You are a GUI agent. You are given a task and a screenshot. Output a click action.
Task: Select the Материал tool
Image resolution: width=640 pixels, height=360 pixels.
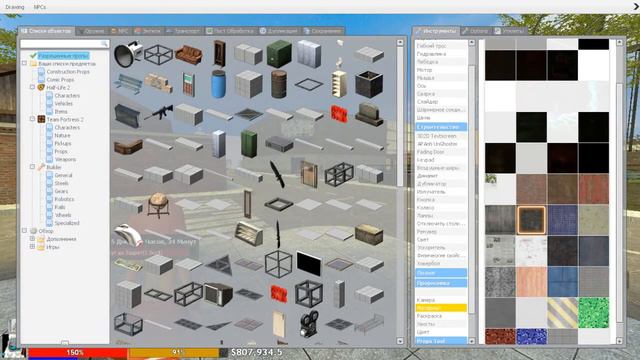(441, 308)
